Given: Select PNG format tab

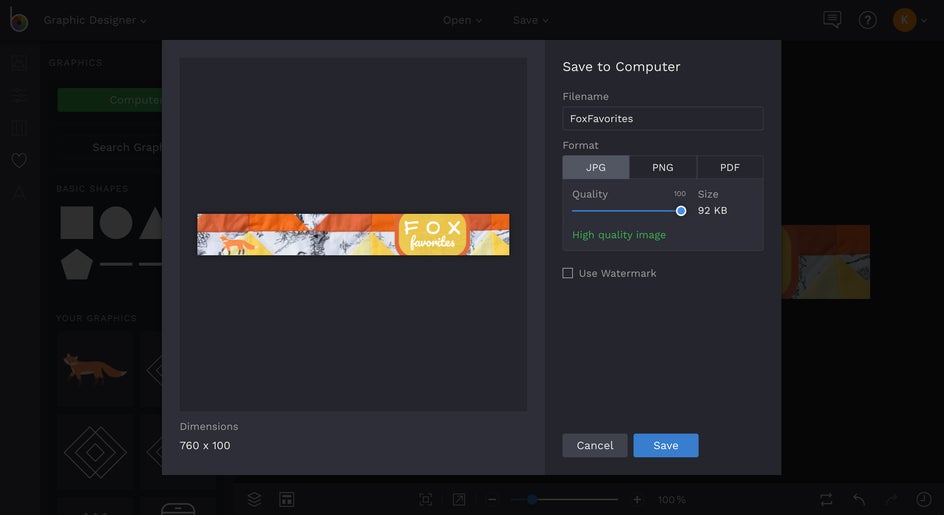Looking at the screenshot, I should (663, 167).
